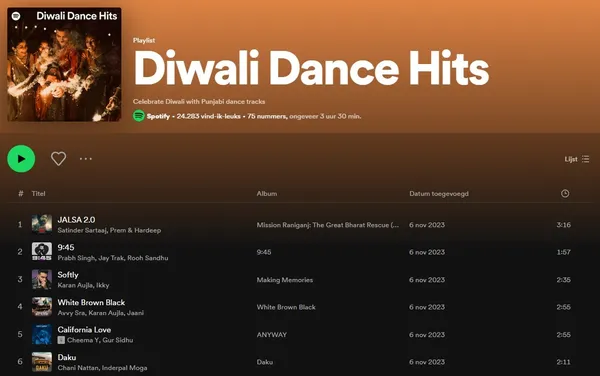
Task: Select the 9:45 track title
Action: pyautogui.click(x=66, y=247)
